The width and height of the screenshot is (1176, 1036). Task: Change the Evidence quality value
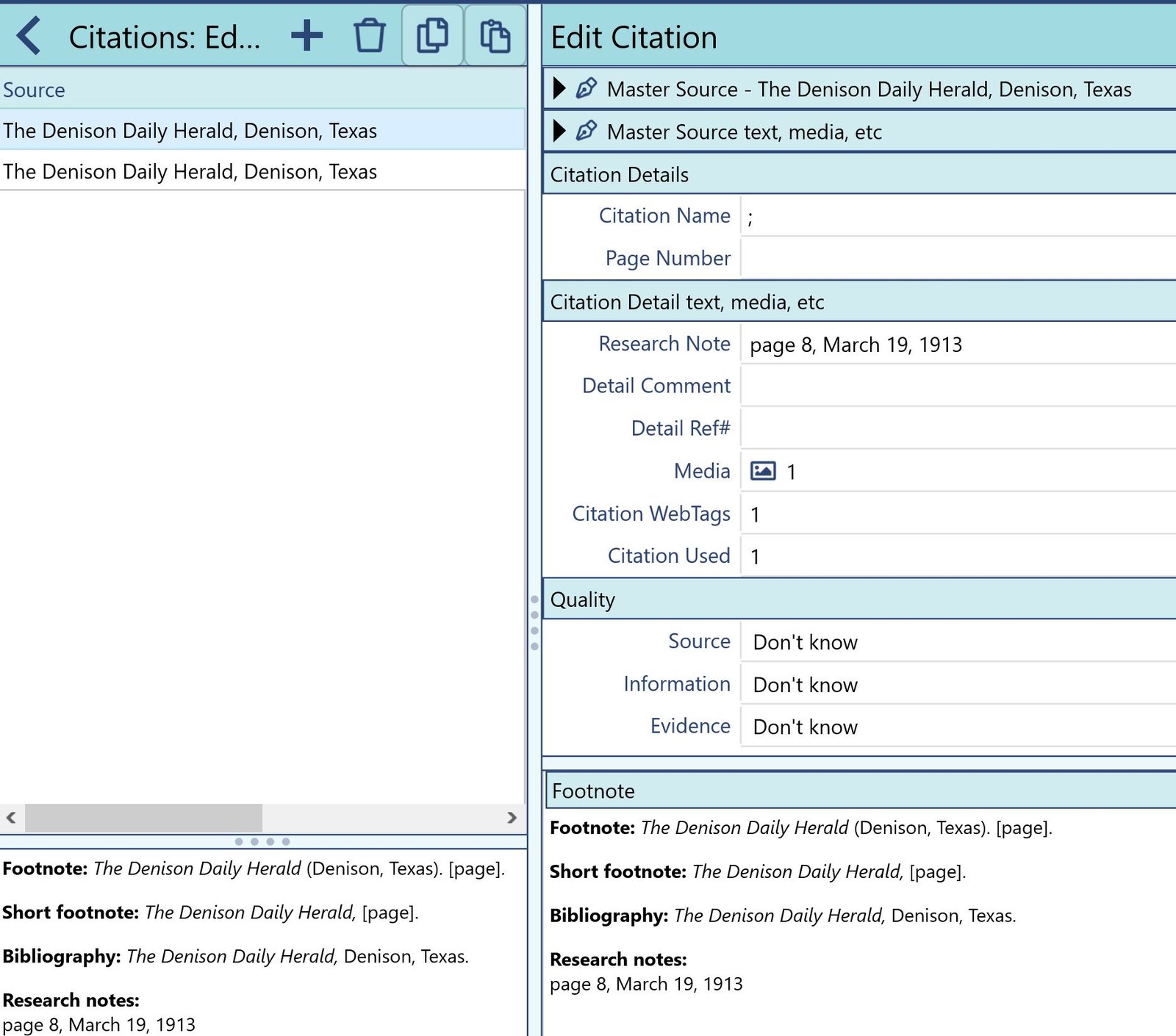point(958,726)
